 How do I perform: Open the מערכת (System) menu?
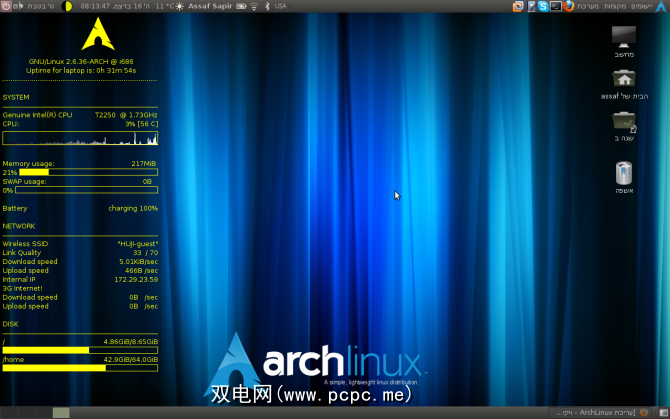pos(588,6)
